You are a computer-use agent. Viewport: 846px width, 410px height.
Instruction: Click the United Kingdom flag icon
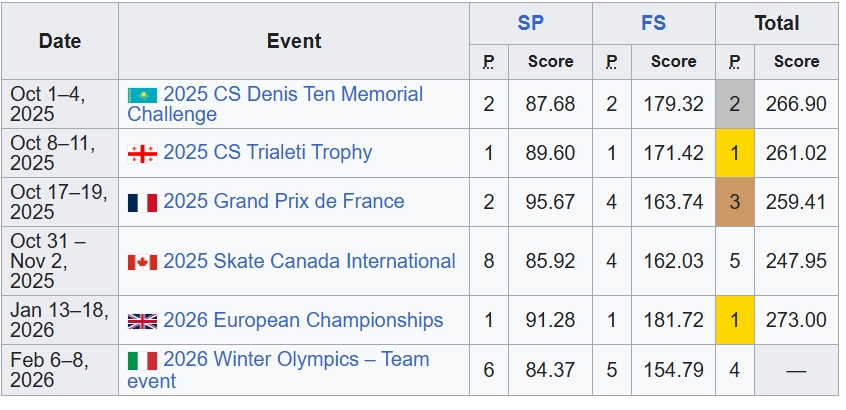[x=142, y=321]
